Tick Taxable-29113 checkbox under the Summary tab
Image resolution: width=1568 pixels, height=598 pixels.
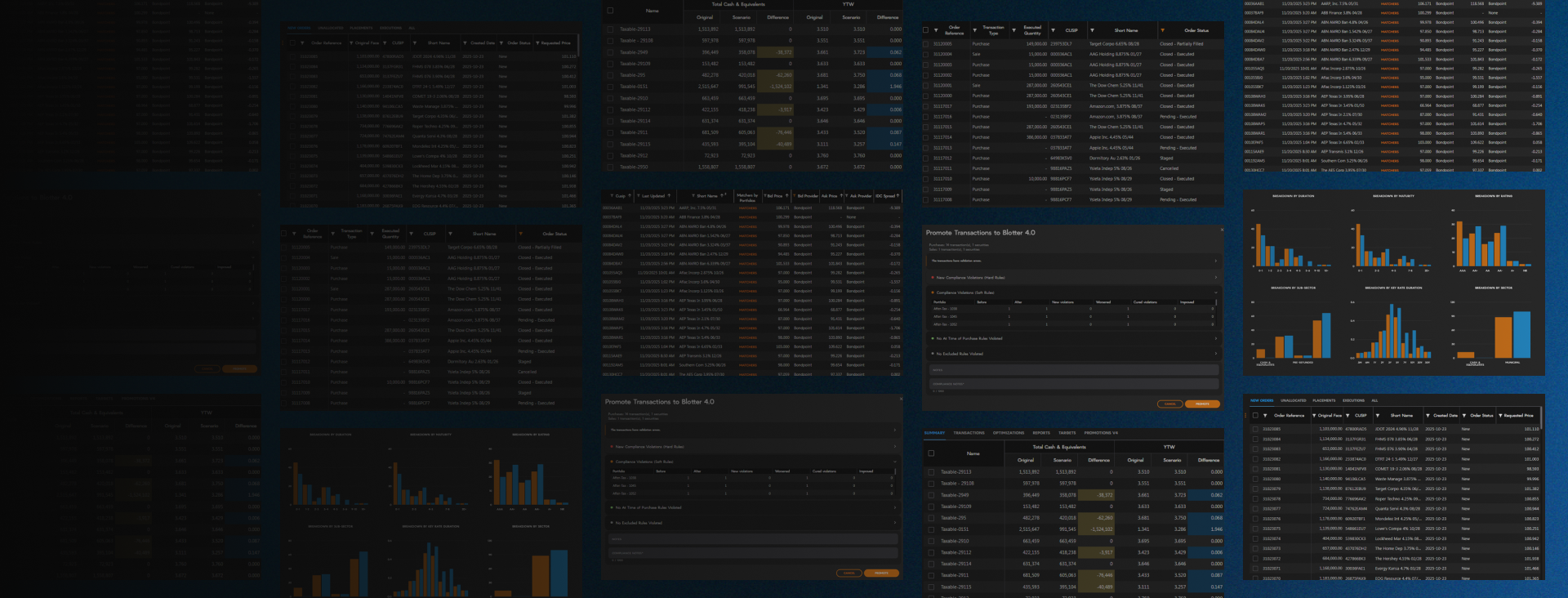point(931,471)
